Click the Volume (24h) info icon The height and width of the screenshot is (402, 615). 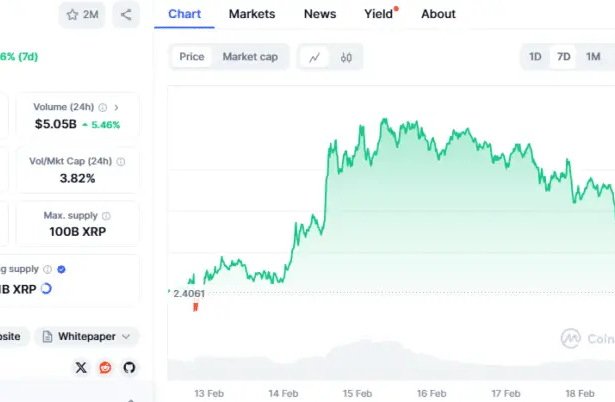(x=103, y=107)
